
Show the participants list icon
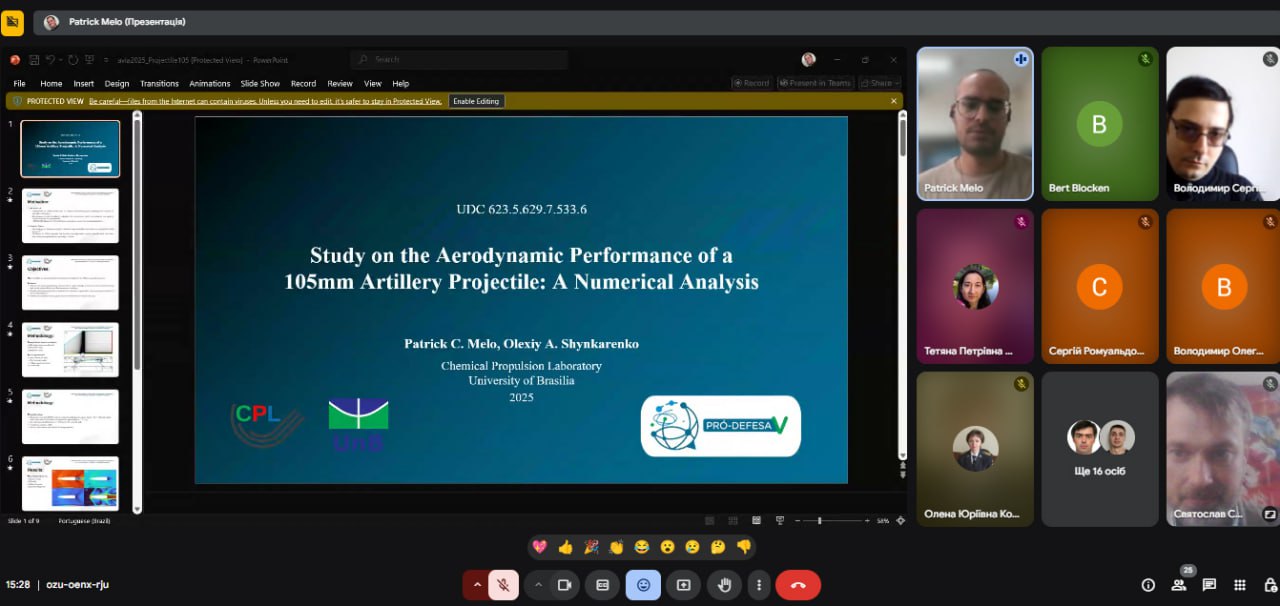click(1179, 585)
